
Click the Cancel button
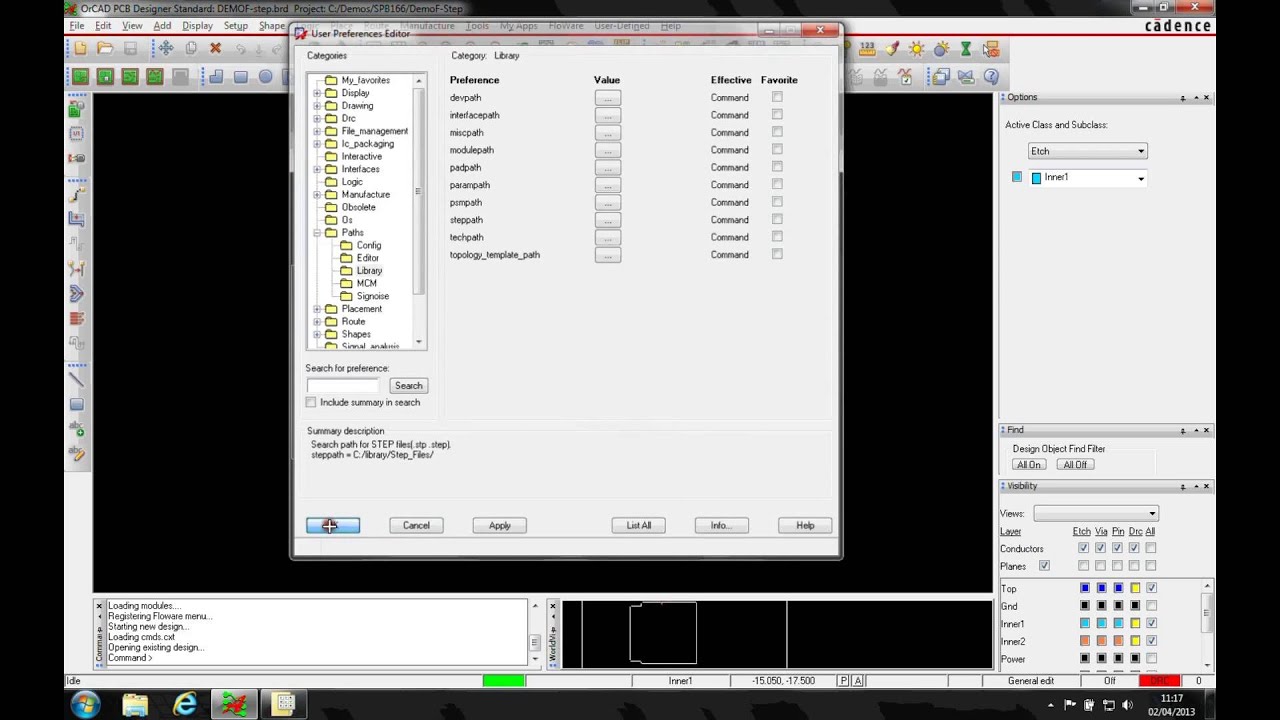click(416, 525)
